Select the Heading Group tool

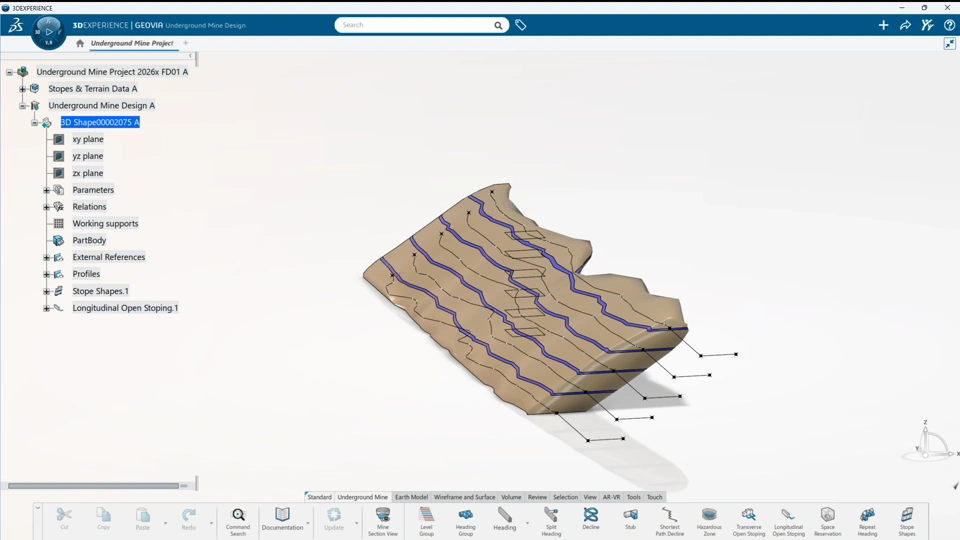pos(465,522)
